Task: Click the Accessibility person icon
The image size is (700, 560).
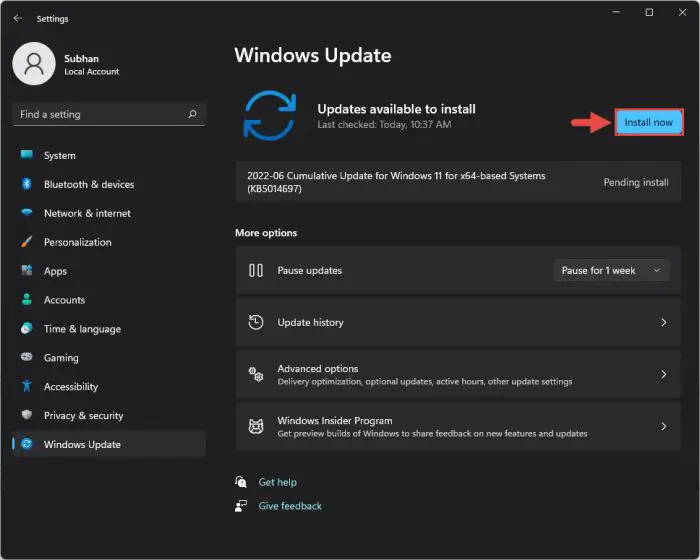Action: pos(26,387)
